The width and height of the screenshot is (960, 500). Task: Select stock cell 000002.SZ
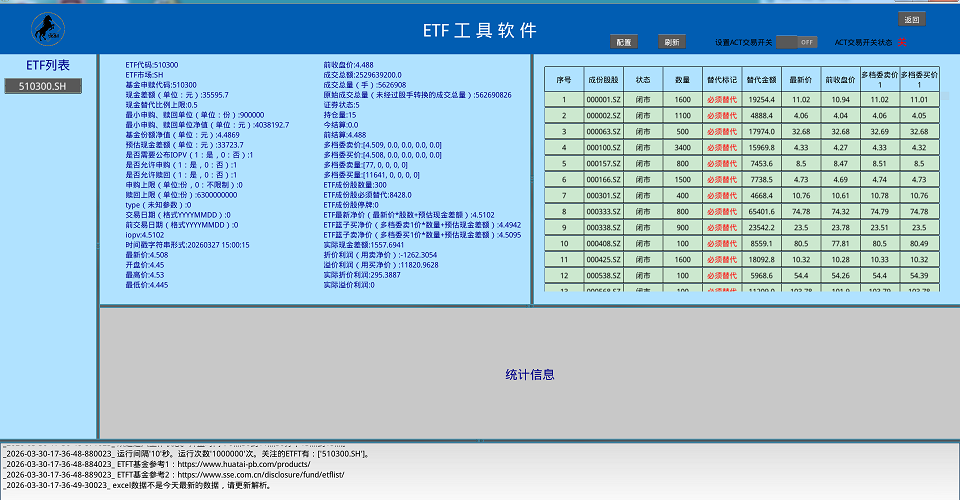point(604,116)
